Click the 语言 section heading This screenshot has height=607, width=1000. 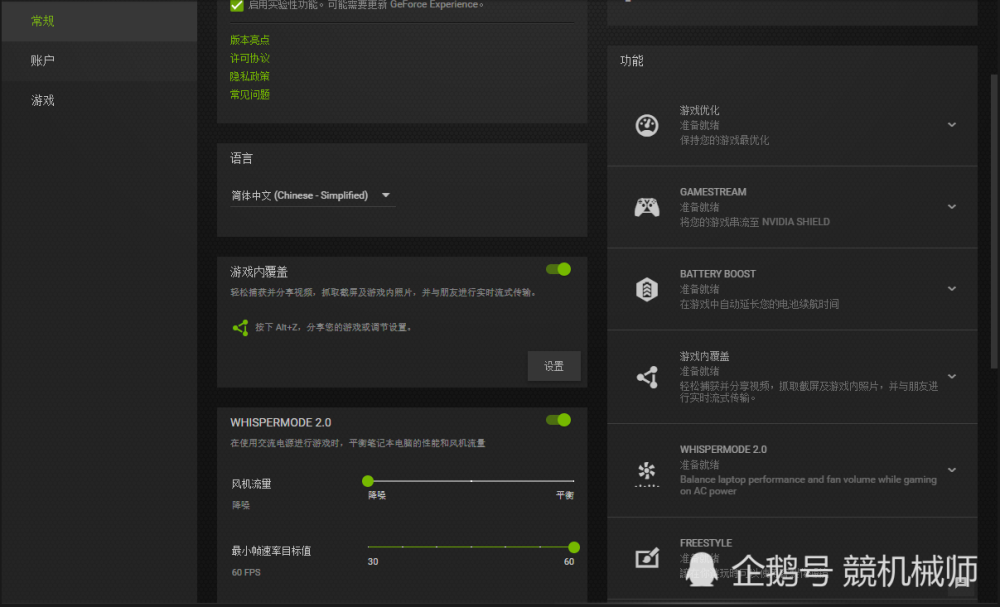[241, 159]
